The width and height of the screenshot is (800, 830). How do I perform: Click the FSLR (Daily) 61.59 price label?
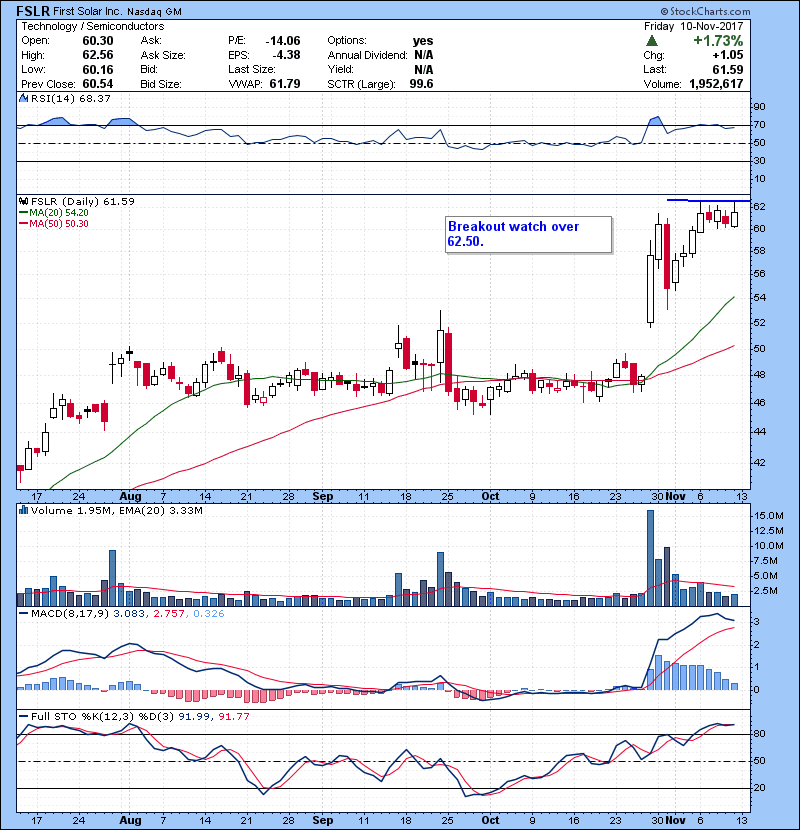pos(83,201)
